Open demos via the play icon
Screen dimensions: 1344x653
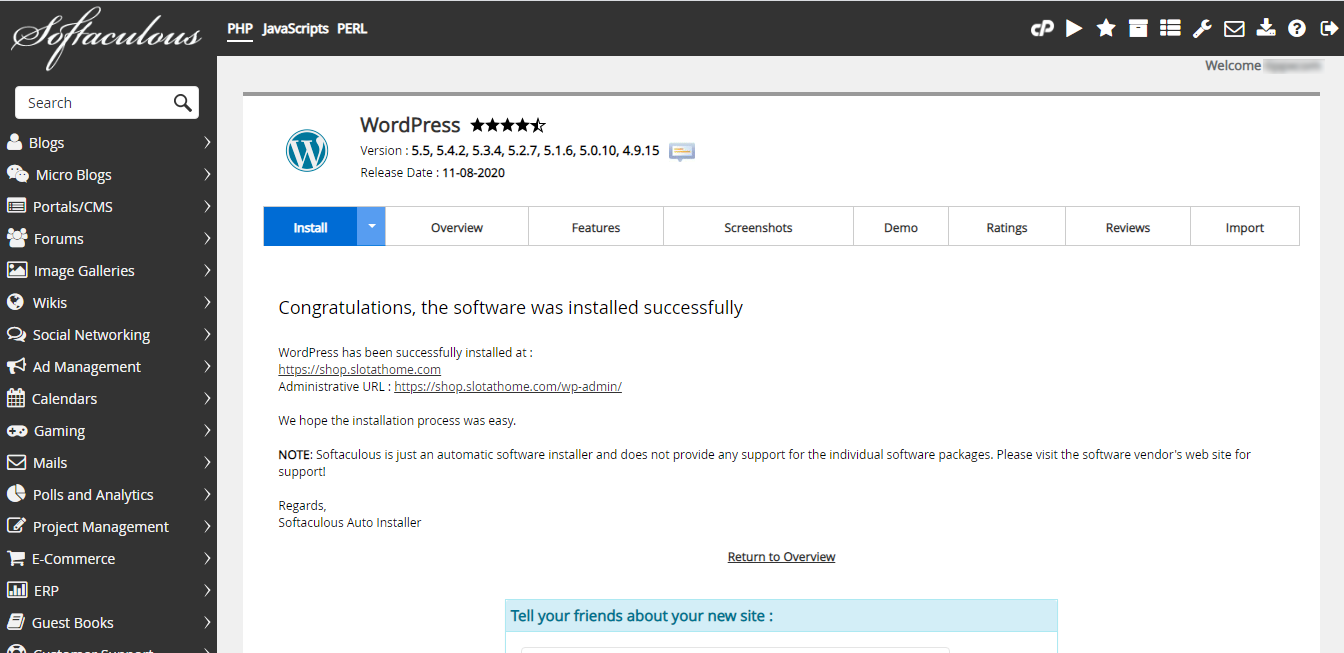tap(1074, 28)
